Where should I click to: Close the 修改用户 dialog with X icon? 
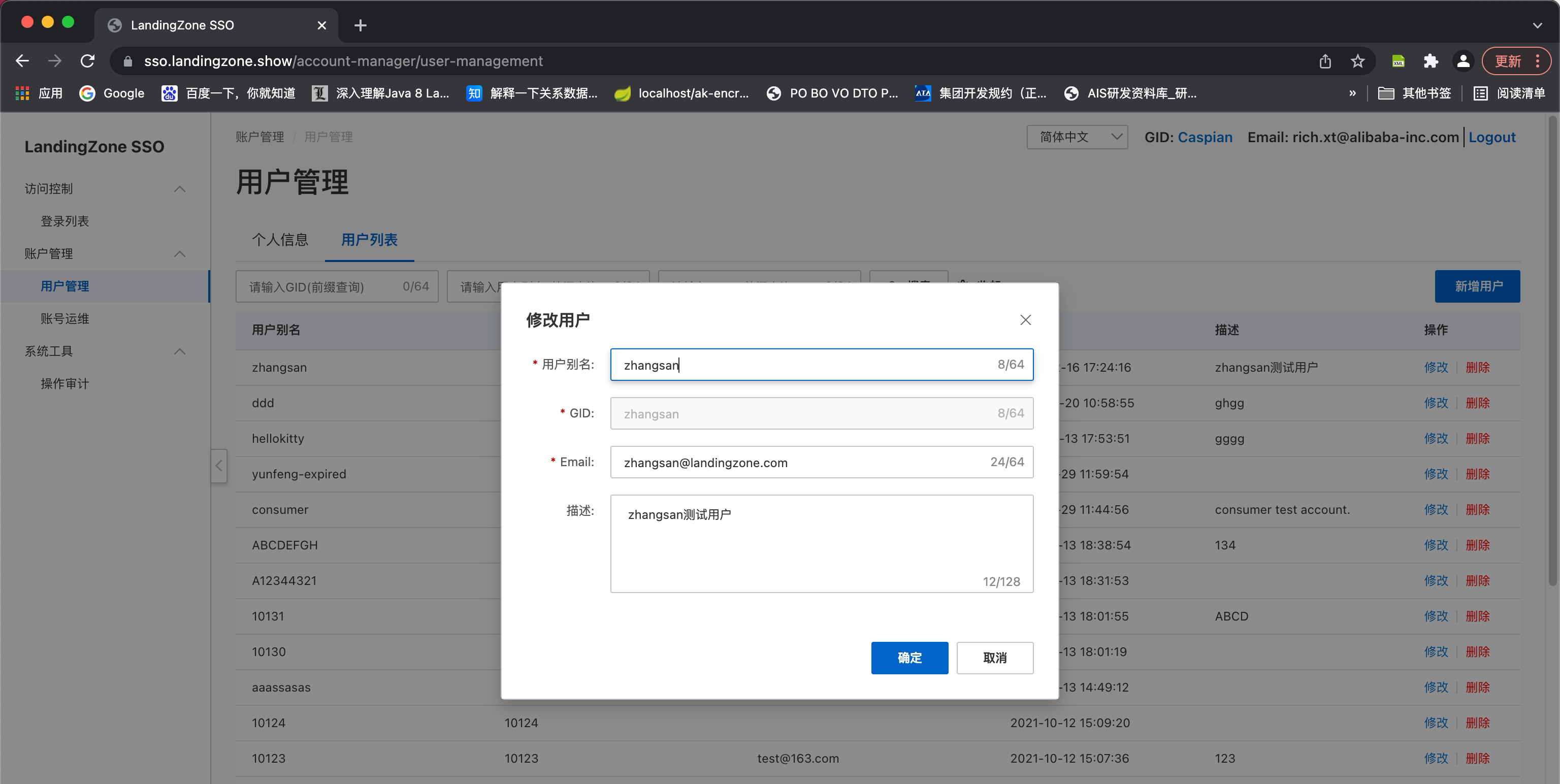click(1025, 320)
